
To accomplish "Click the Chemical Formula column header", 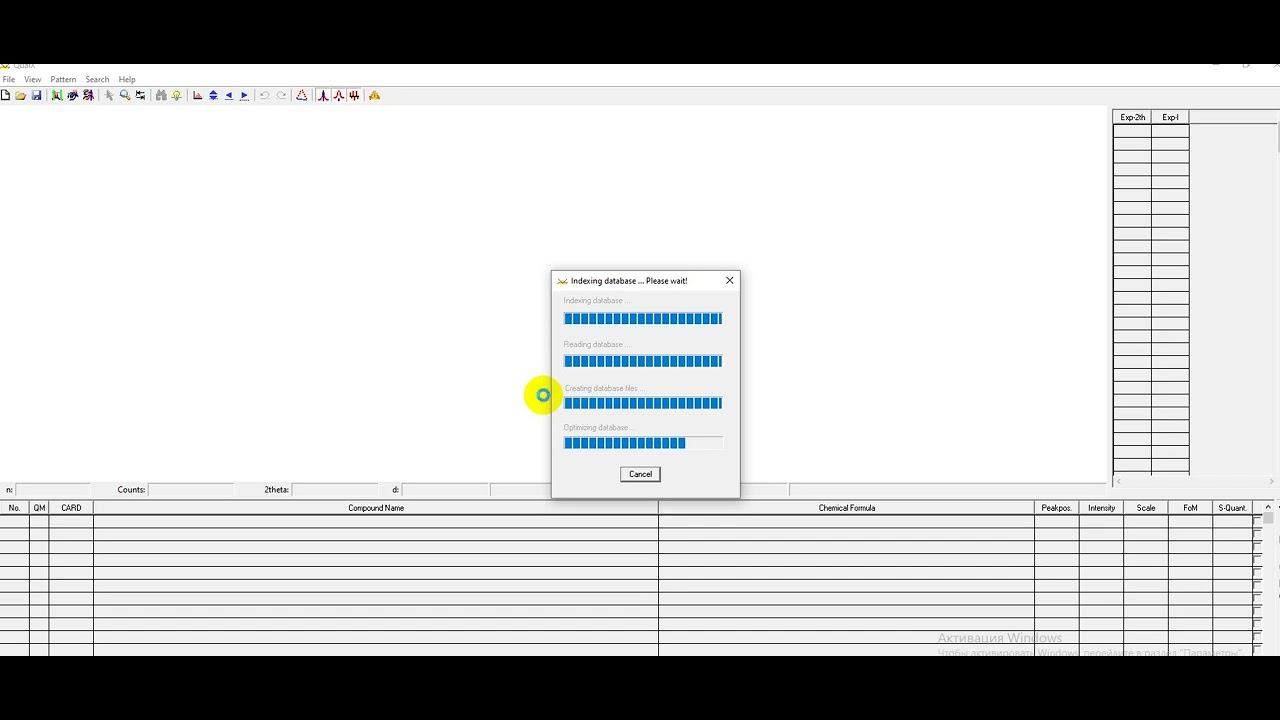I will click(x=847, y=508).
